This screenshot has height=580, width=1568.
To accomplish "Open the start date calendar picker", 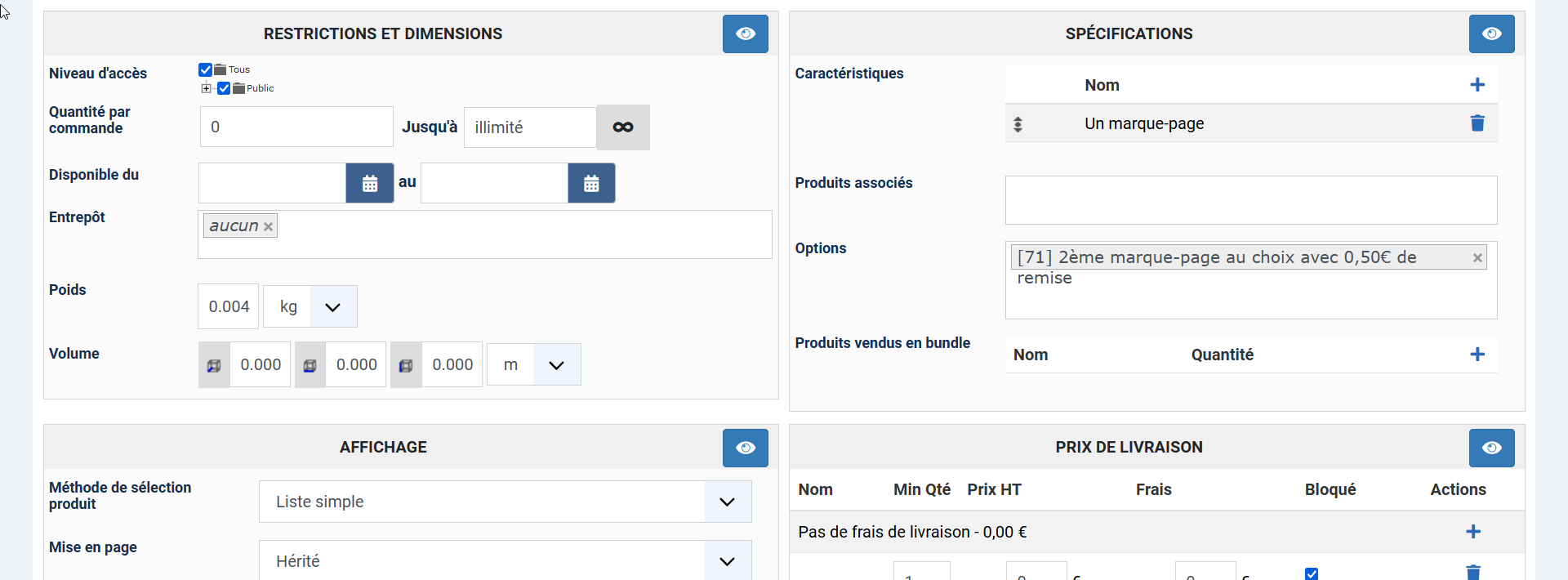I will (370, 183).
